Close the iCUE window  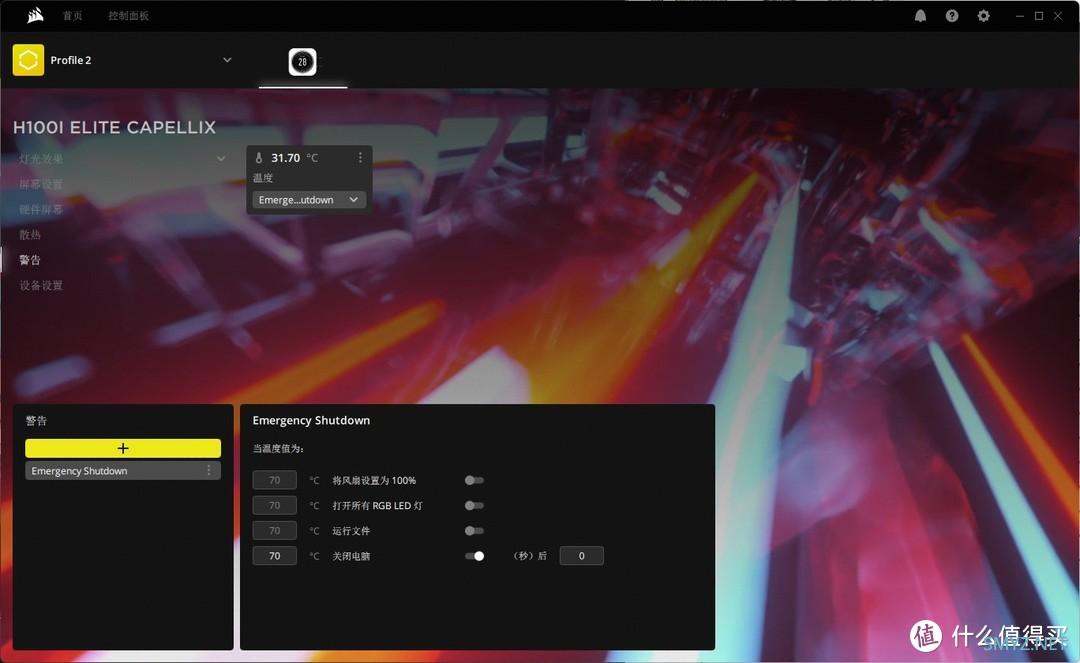coord(1058,16)
